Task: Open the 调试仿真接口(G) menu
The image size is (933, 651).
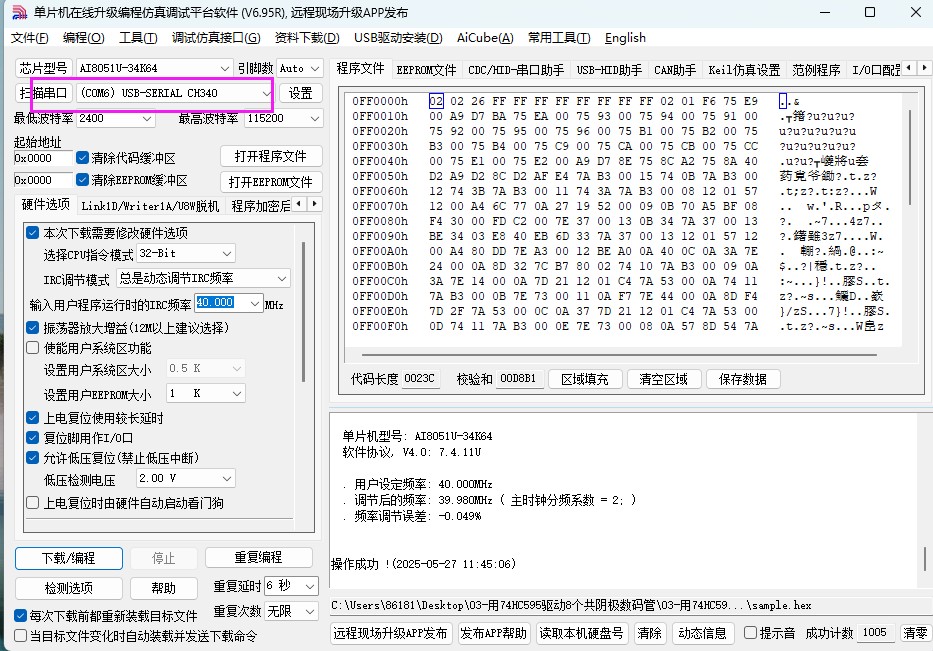Action: point(216,38)
